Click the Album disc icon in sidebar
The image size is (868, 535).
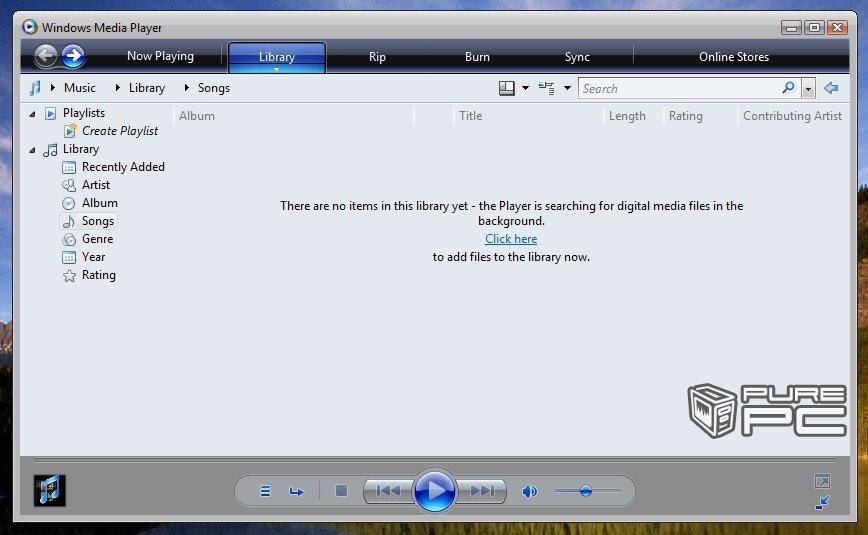pos(69,203)
